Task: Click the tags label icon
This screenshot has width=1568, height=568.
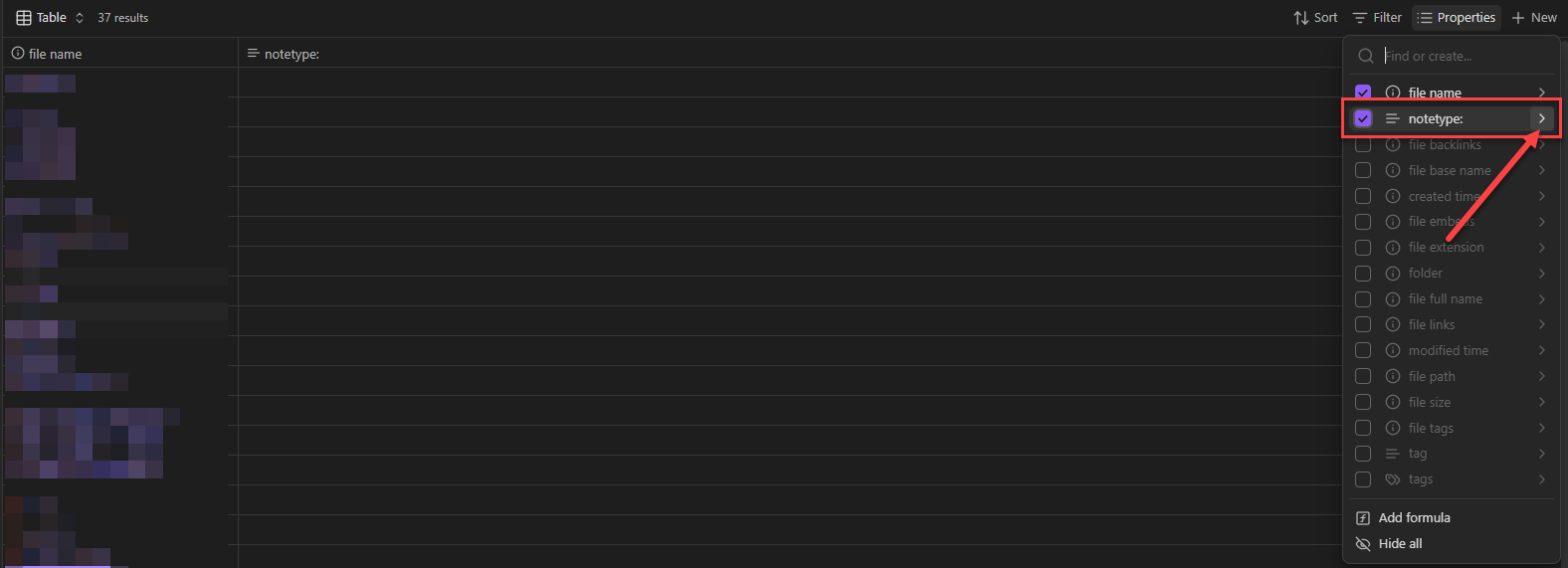Action: point(1393,479)
